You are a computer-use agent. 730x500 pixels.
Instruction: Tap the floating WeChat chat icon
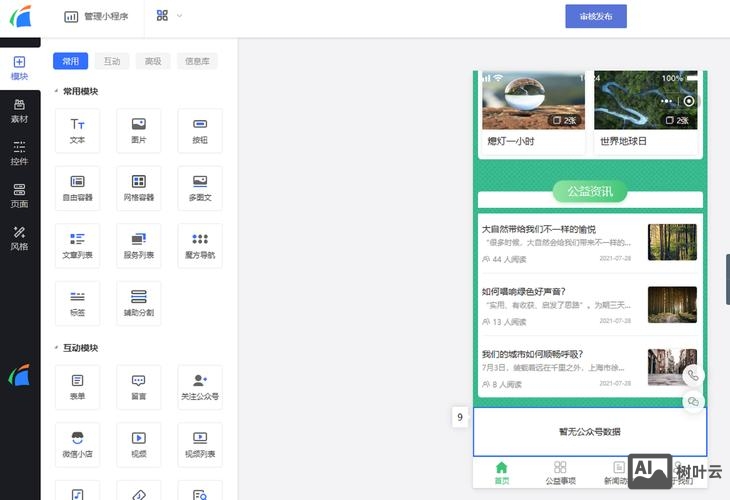693,401
